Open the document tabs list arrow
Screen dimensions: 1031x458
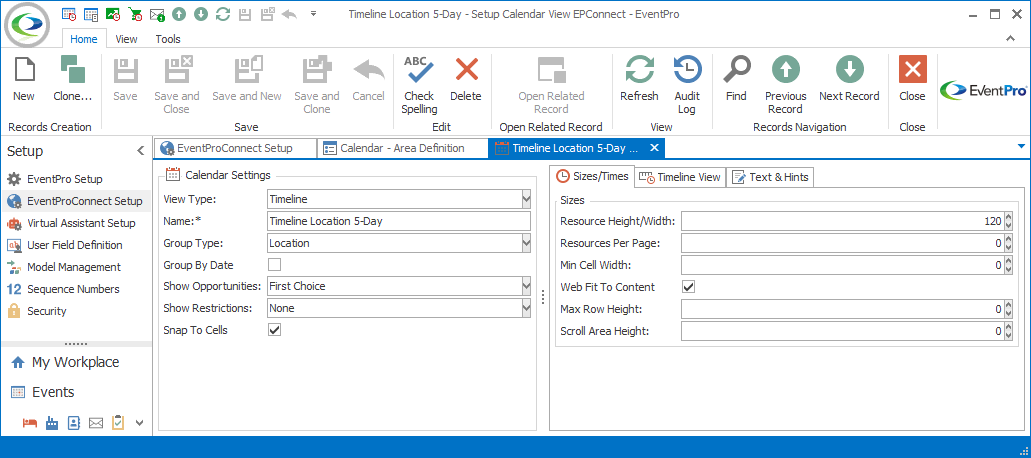tap(1021, 146)
